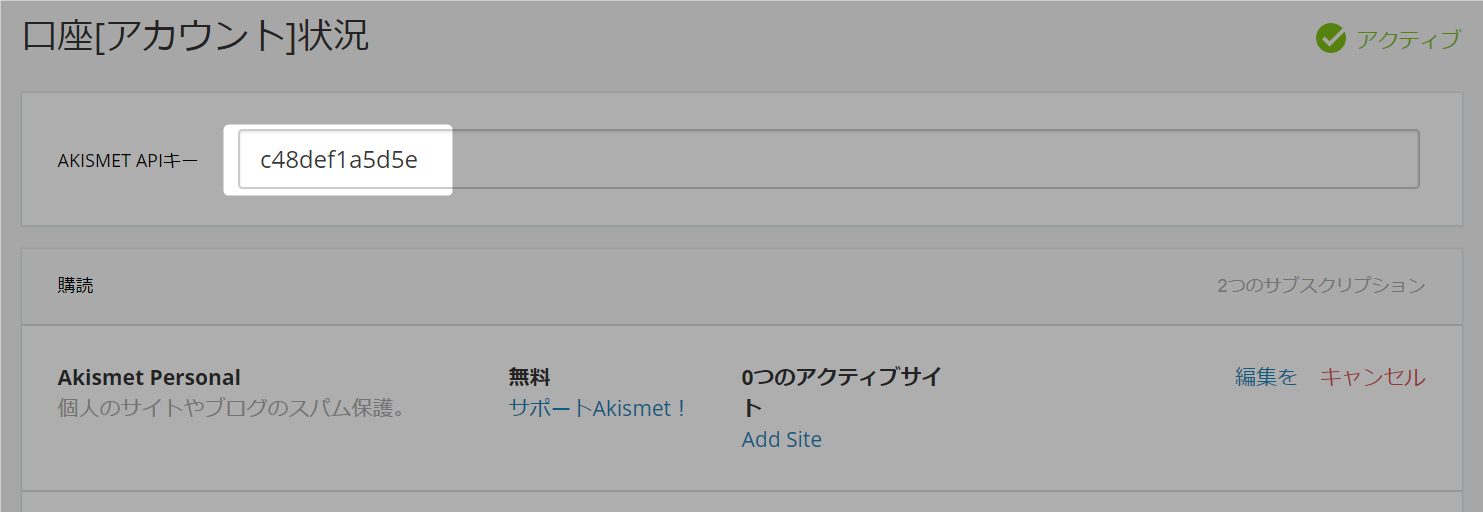Select the API key text c48def1a5d5e

coord(339,159)
